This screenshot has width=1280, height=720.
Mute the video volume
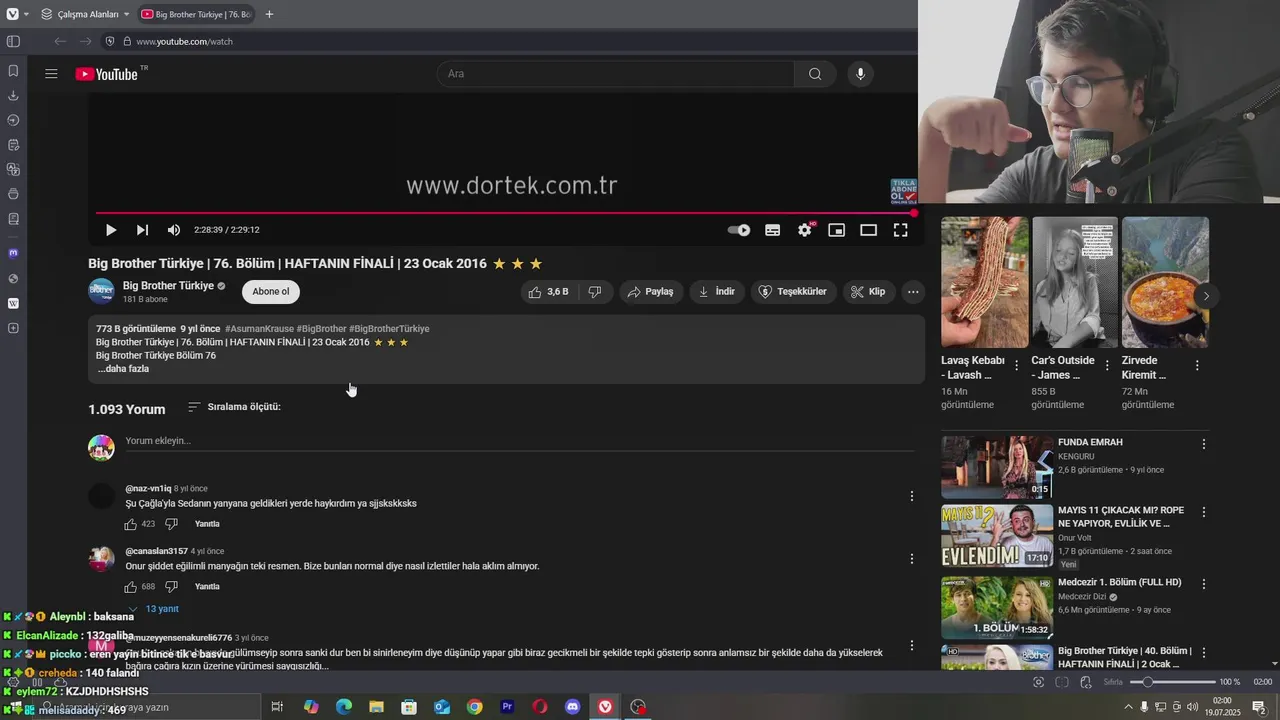coord(174,230)
